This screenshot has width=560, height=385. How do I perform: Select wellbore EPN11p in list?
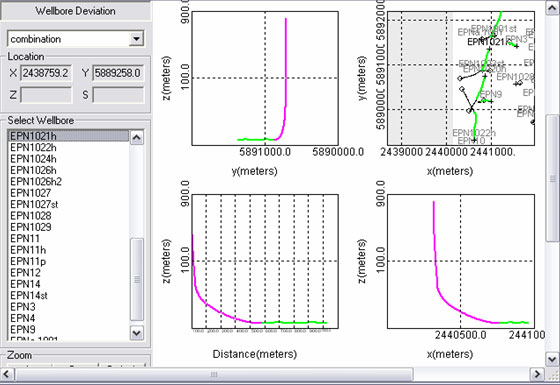pyautogui.click(x=68, y=261)
